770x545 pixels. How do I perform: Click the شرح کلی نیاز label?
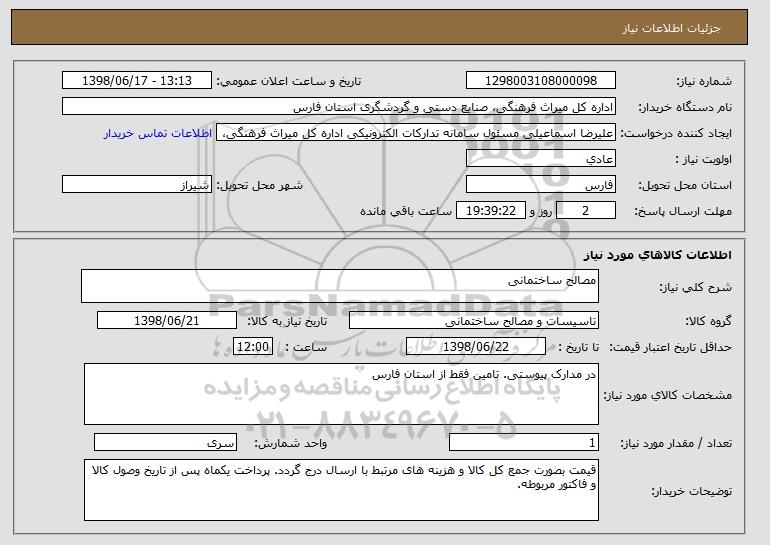pyautogui.click(x=695, y=287)
